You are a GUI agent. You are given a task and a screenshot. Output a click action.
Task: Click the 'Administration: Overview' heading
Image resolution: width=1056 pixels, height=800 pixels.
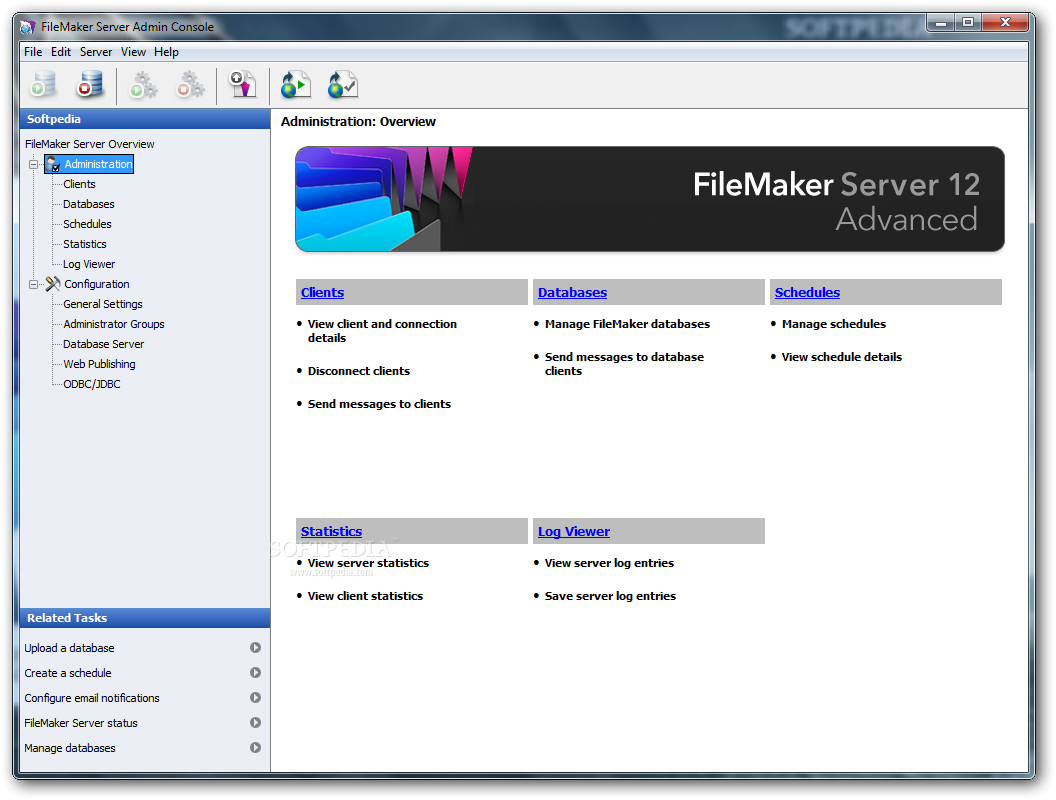(x=358, y=122)
